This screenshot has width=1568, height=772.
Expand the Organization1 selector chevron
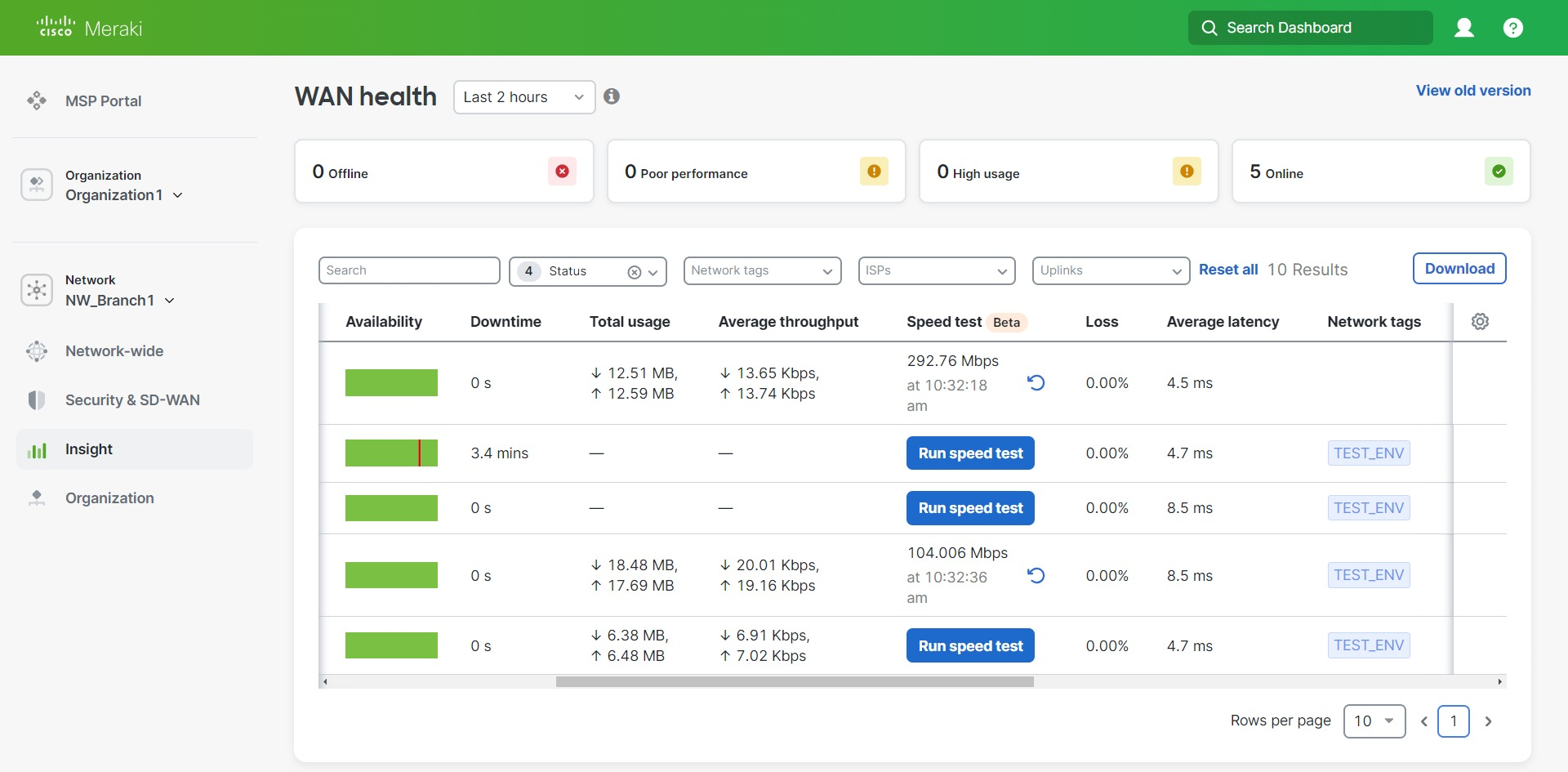[x=178, y=195]
